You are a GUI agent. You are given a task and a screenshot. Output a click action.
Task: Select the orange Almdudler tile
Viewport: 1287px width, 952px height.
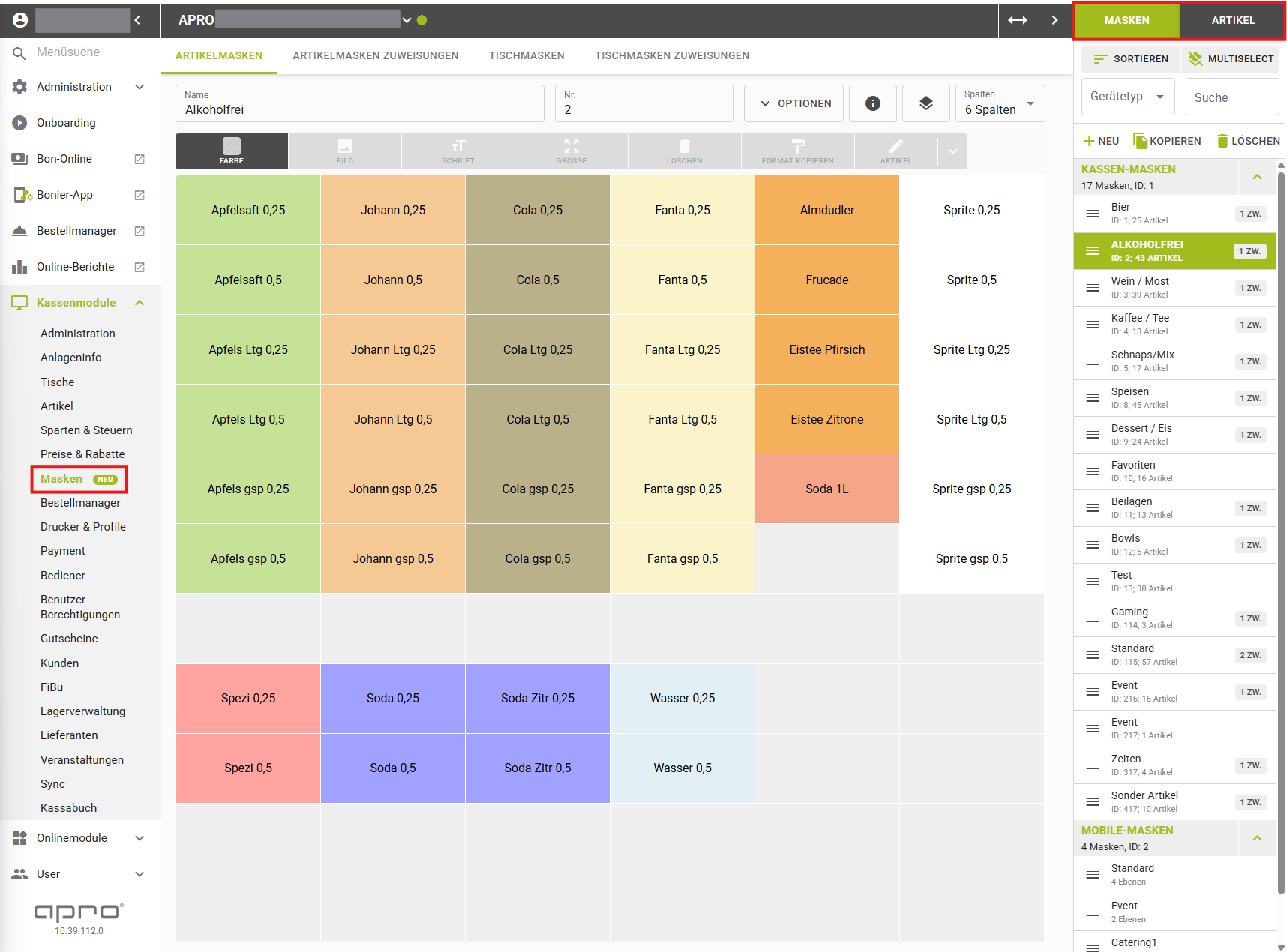pyautogui.click(x=826, y=210)
